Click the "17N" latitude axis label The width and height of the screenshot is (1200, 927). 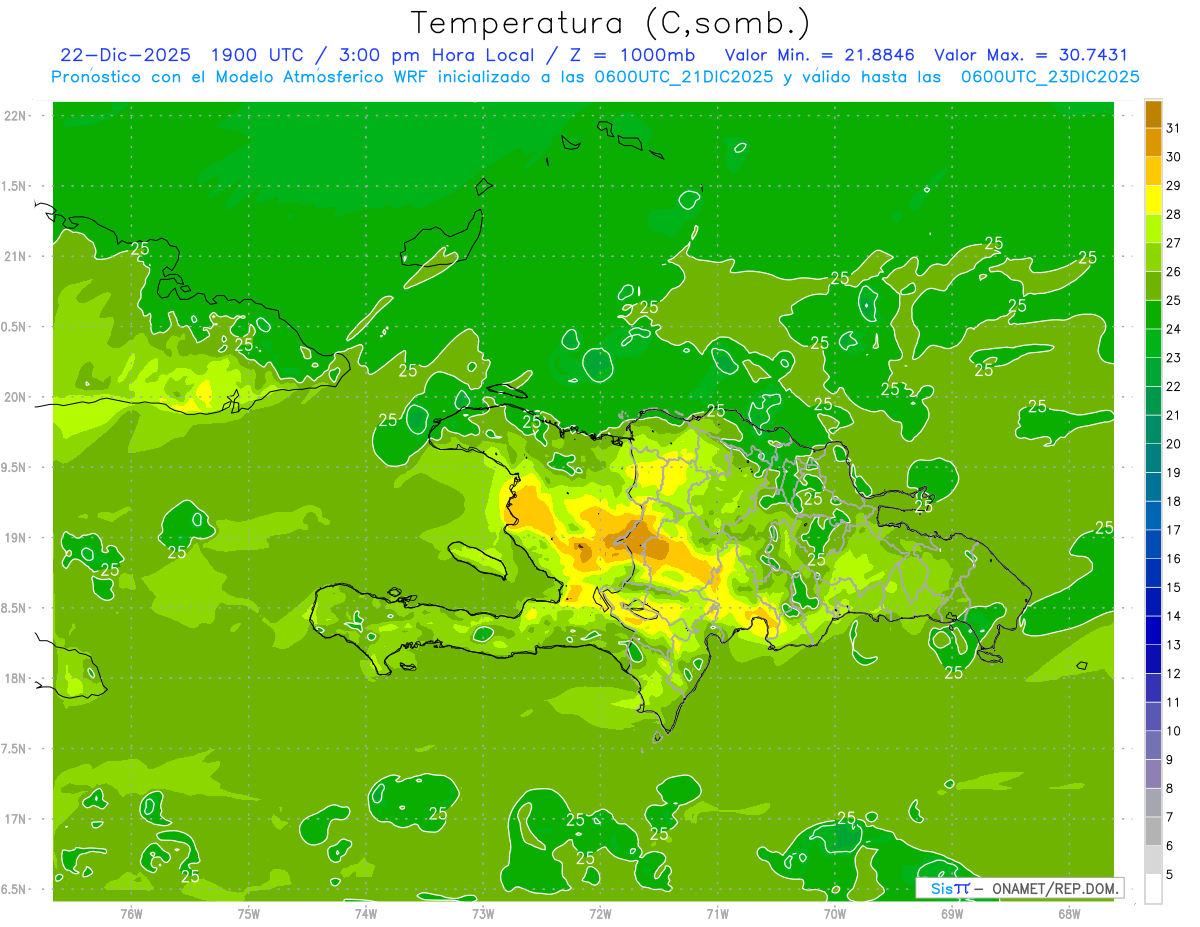point(15,820)
